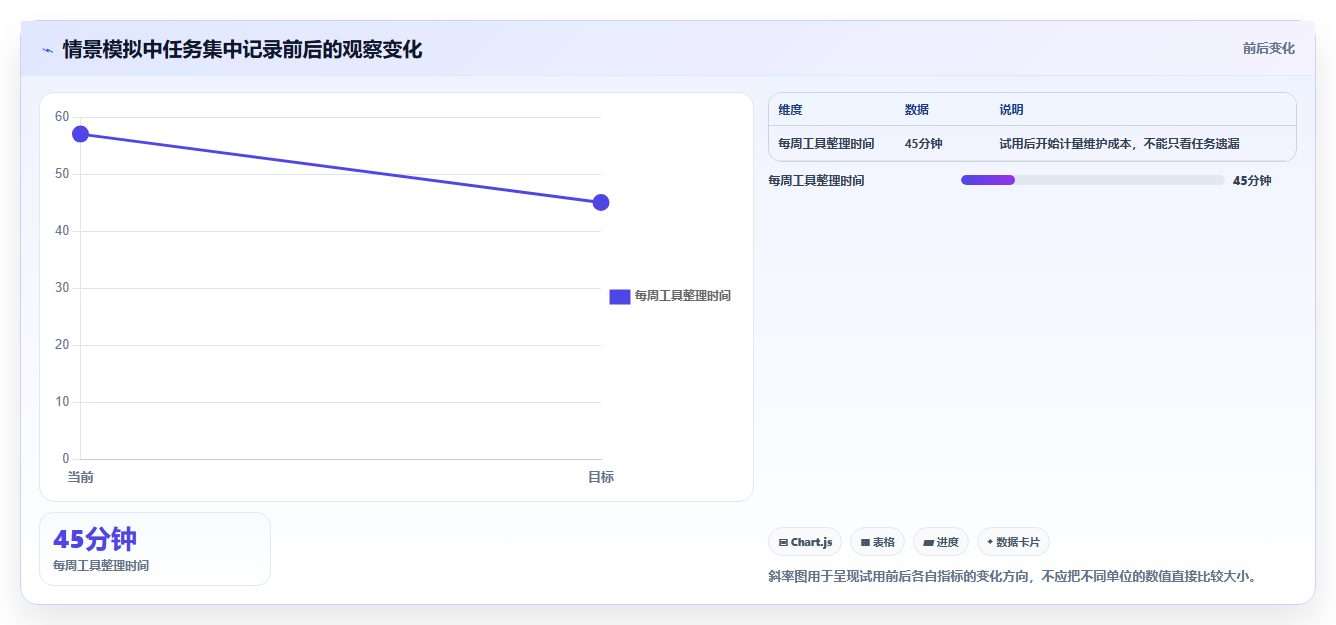
Task: Click the 说明 column header
Action: [x=1011, y=110]
